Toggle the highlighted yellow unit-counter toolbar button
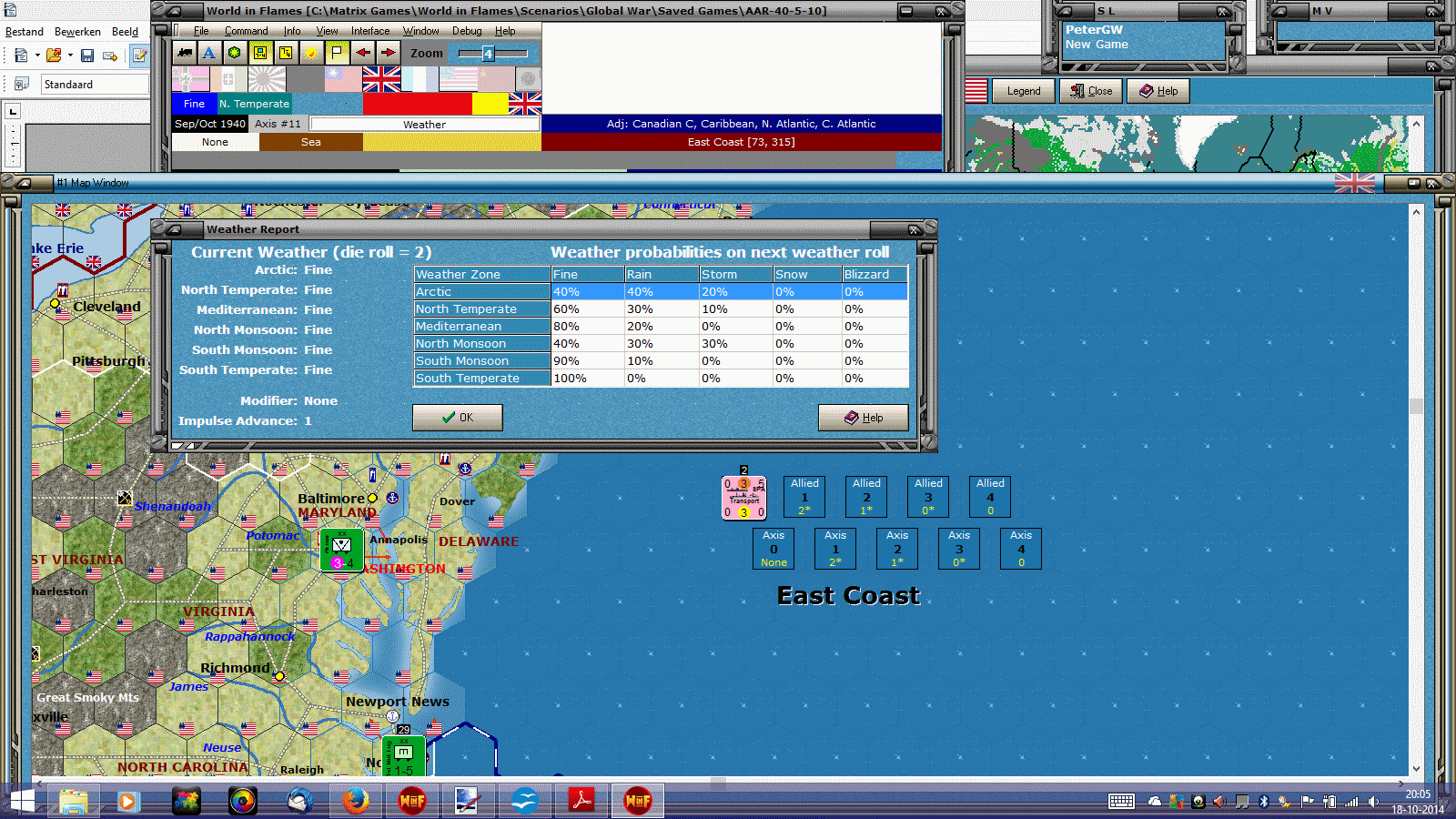Viewport: 1456px width, 819px height. tap(260, 53)
